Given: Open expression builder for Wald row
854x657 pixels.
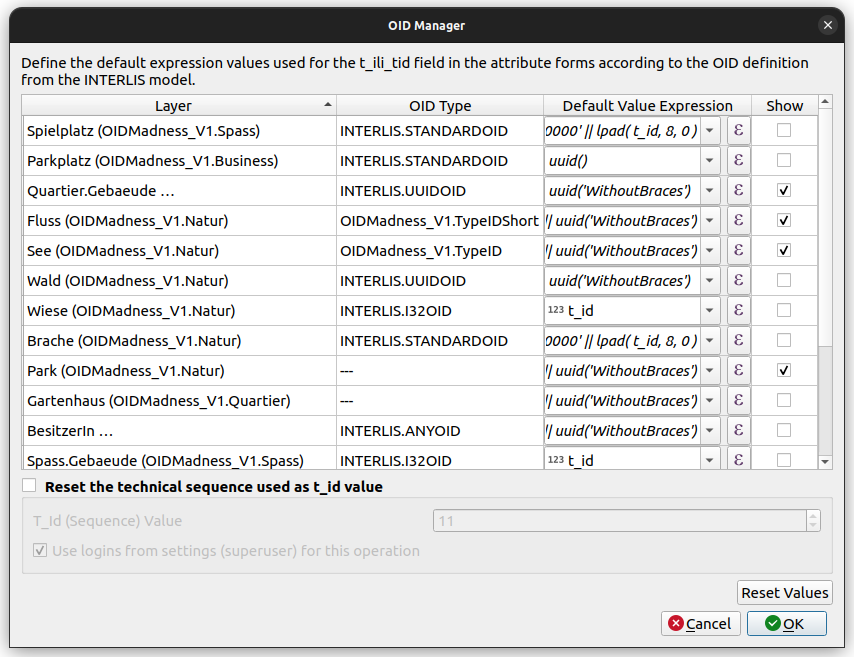Looking at the screenshot, I should (738, 281).
